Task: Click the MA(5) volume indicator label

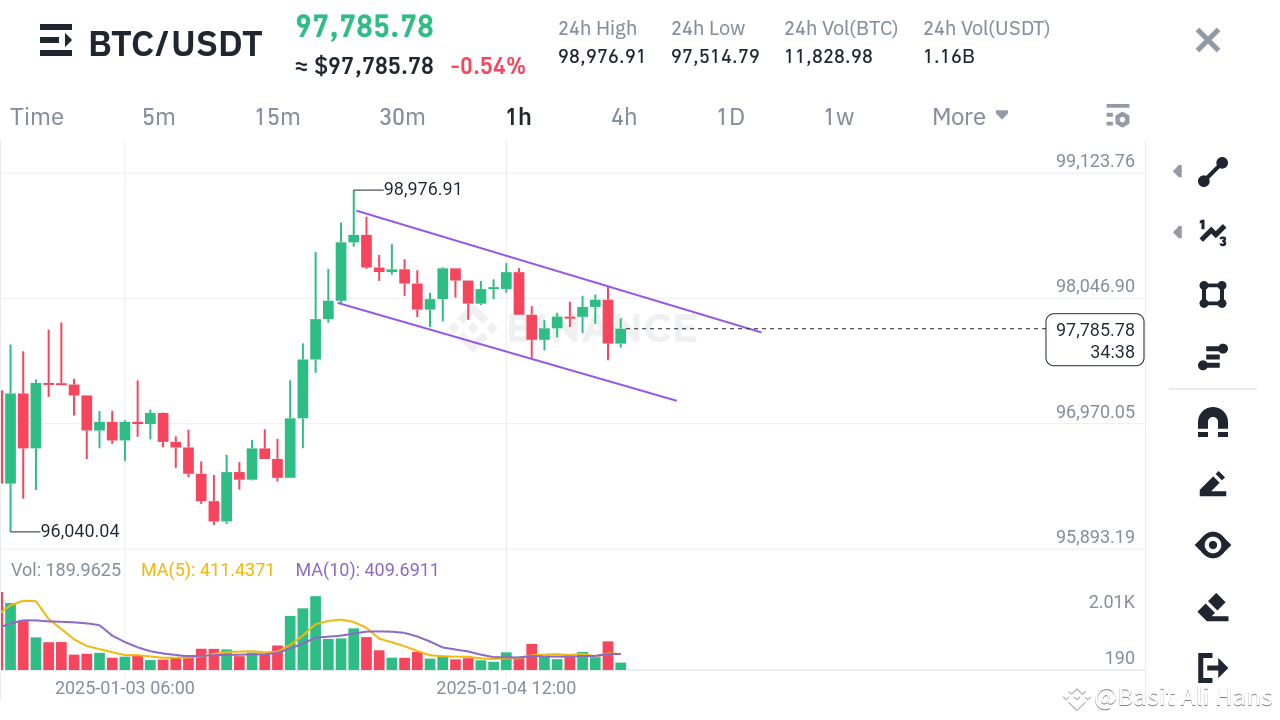Action: coord(208,569)
